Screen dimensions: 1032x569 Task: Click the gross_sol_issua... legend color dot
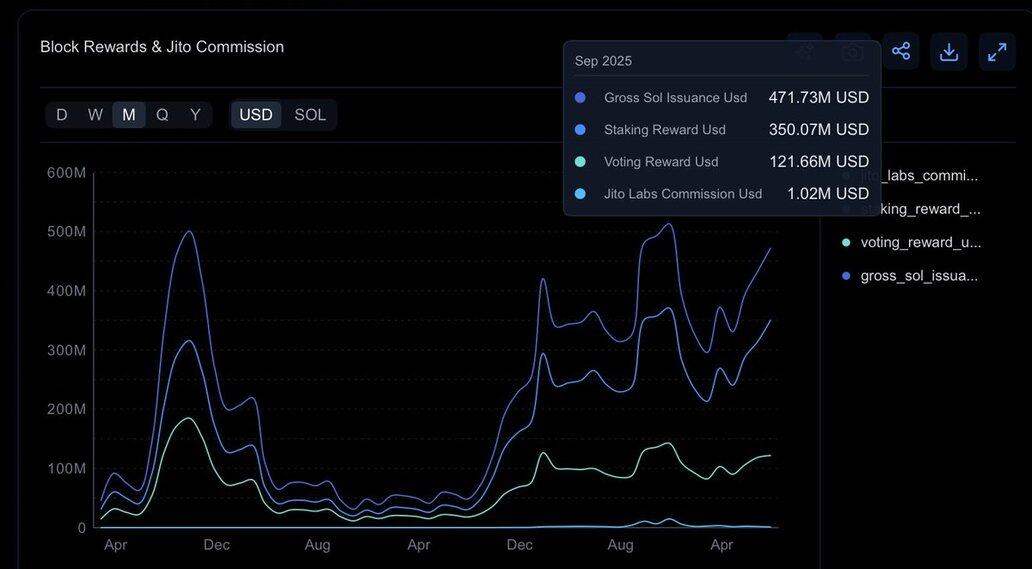pos(847,275)
